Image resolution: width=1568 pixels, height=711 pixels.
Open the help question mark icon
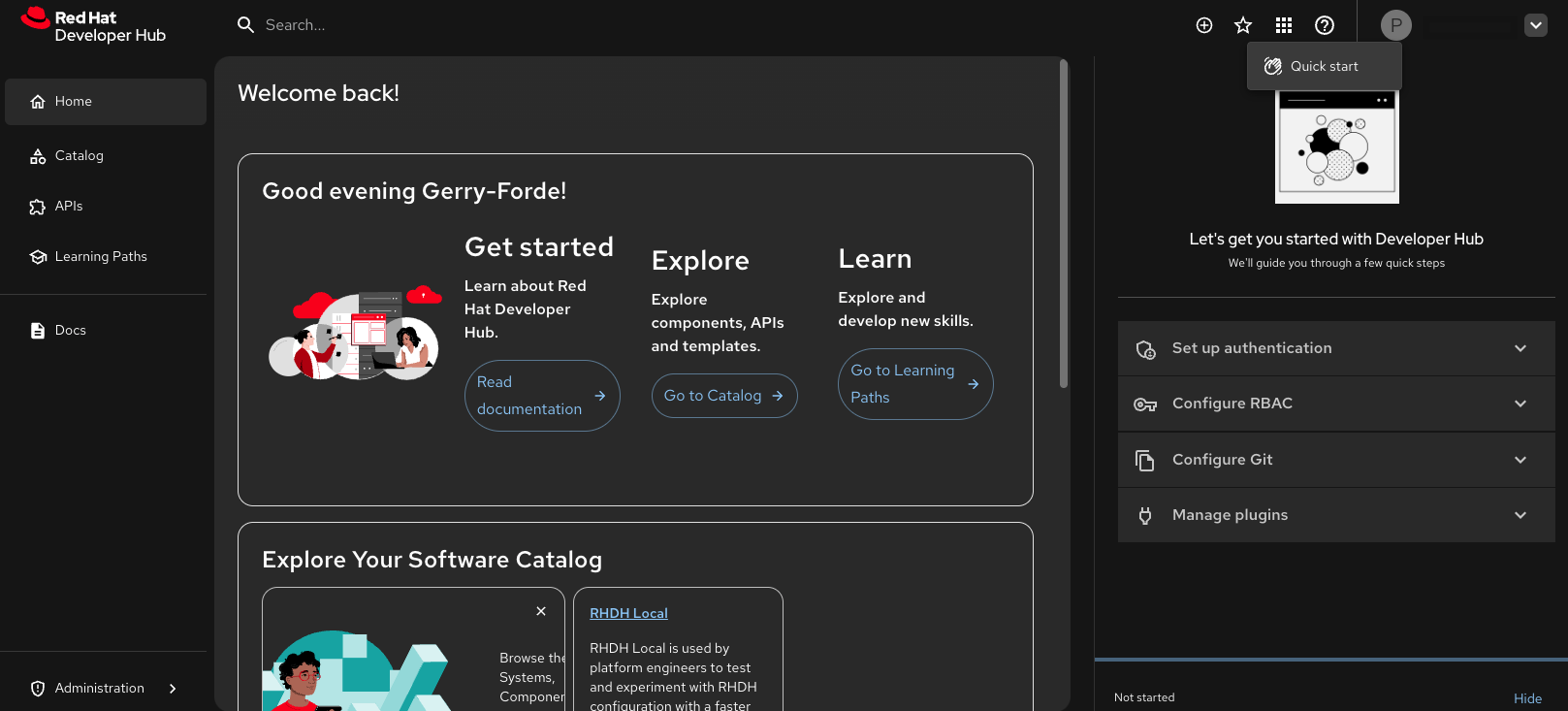pos(1325,25)
